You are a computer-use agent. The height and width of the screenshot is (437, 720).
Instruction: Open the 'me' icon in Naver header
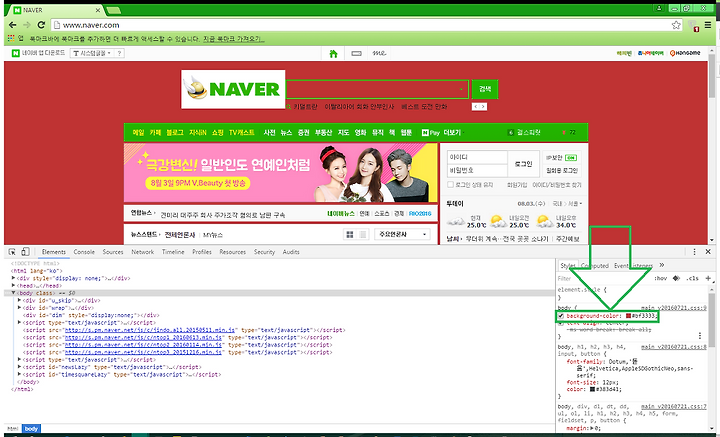click(x=379, y=54)
